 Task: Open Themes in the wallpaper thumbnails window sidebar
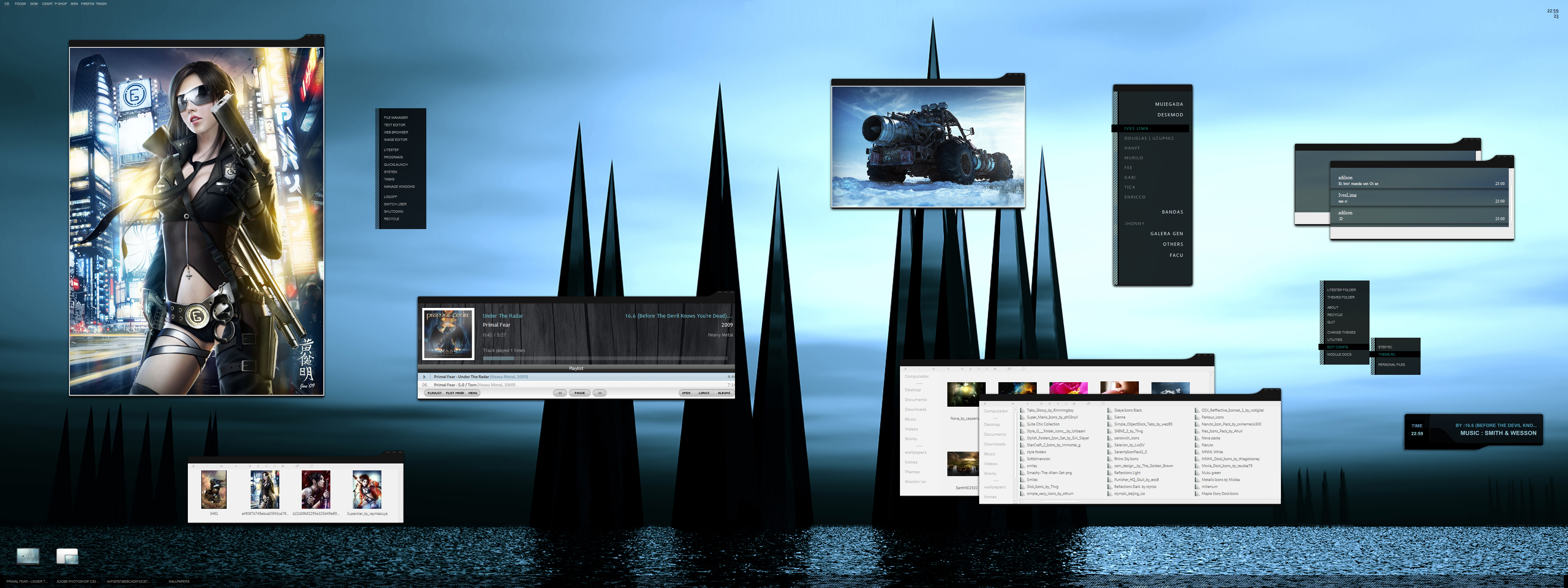(912, 472)
